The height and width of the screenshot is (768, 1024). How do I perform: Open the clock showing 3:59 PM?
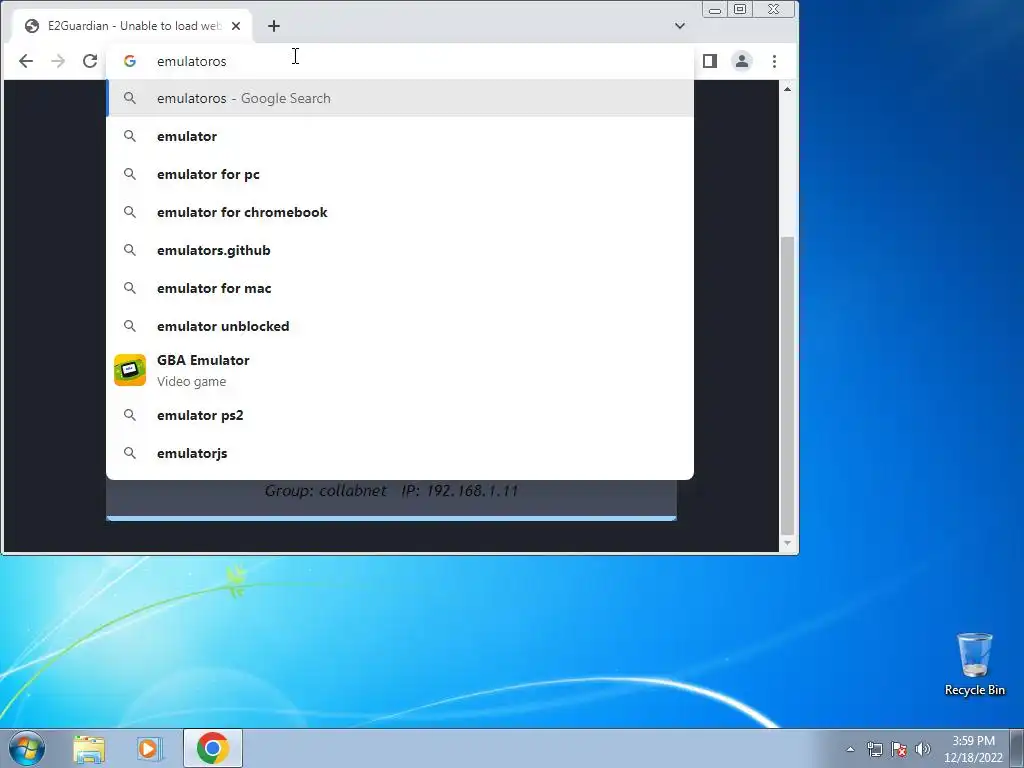(x=973, y=749)
